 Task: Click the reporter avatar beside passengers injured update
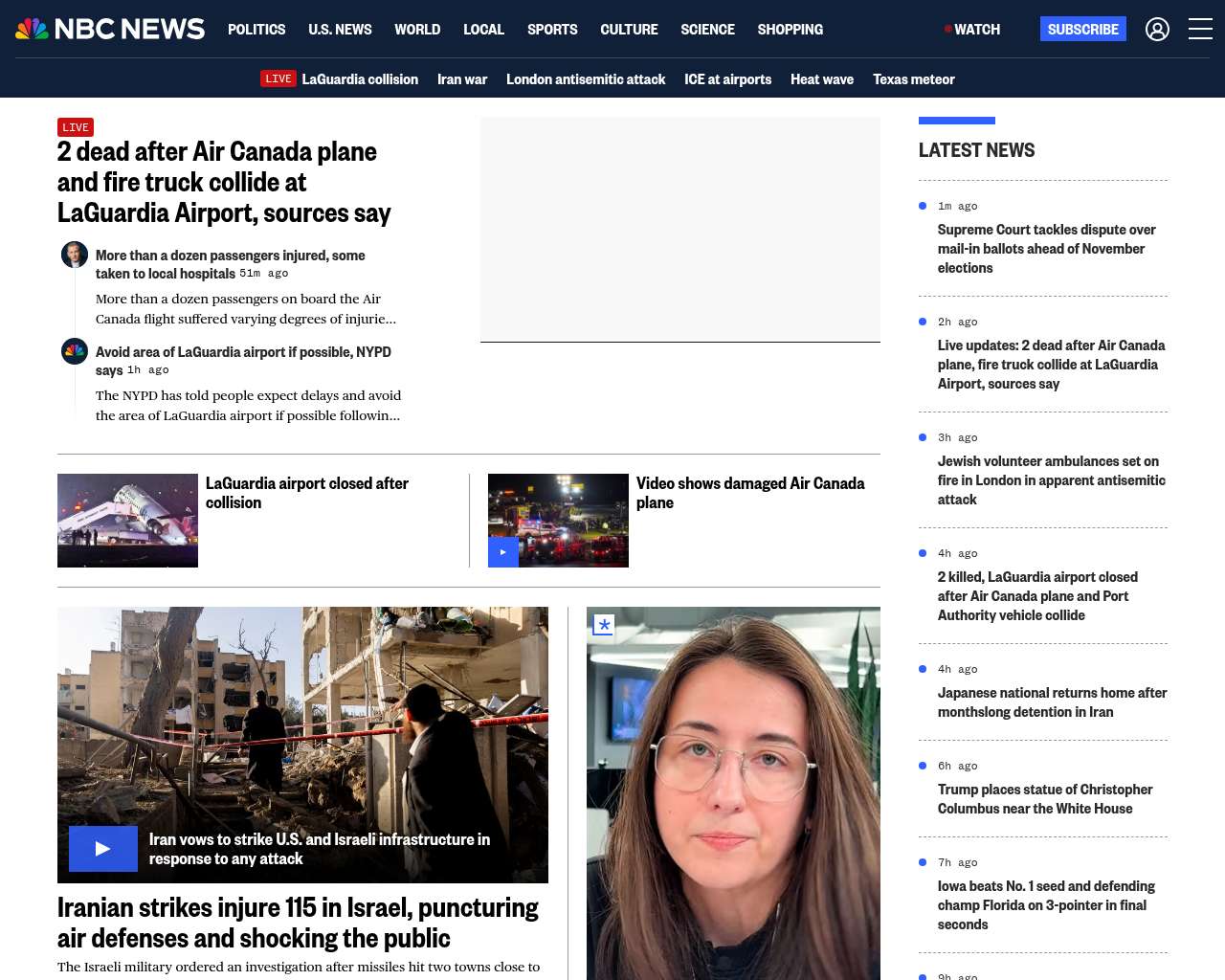point(75,255)
